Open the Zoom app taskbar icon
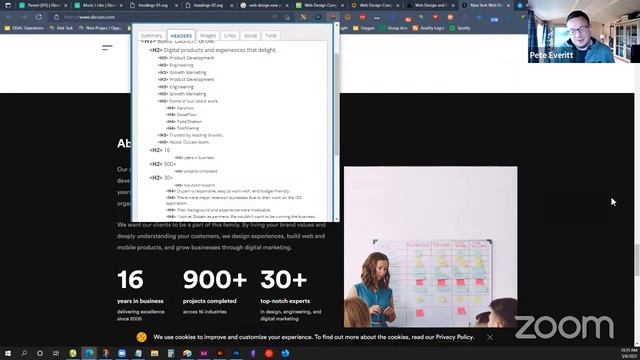Viewport: 640px width, 360px height. tap(122, 353)
